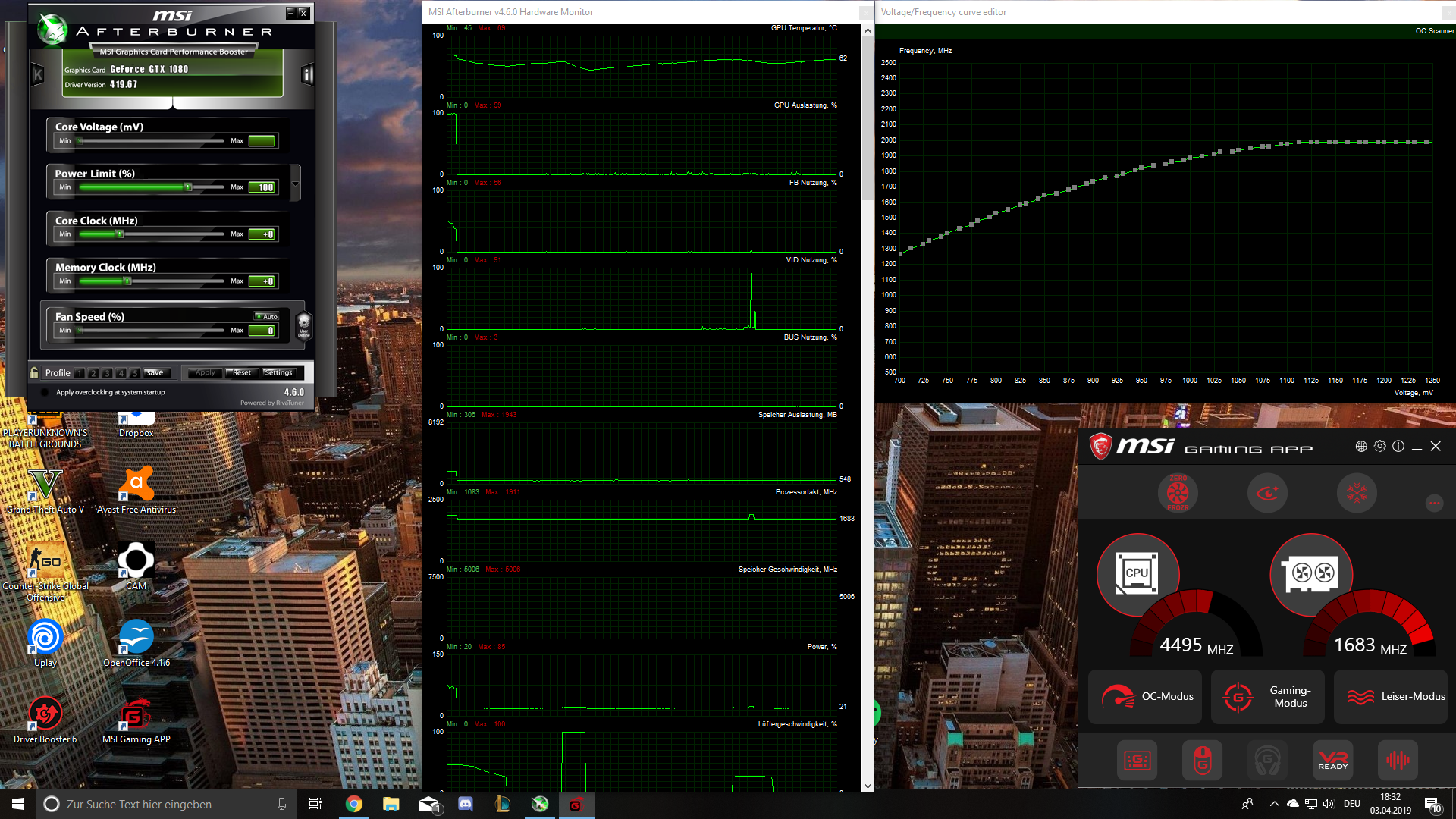Open the Gaming App language globe menu
Screen dimensions: 1456x819
click(1361, 447)
